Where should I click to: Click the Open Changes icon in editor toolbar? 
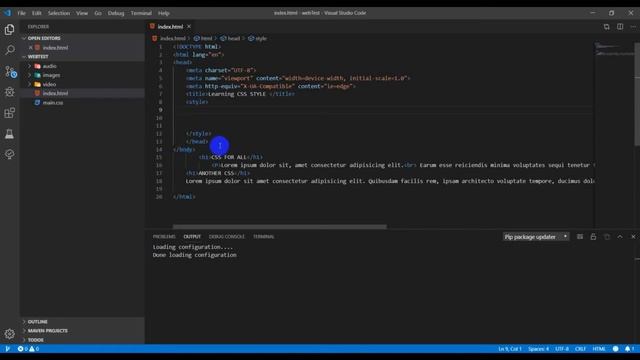[607, 27]
